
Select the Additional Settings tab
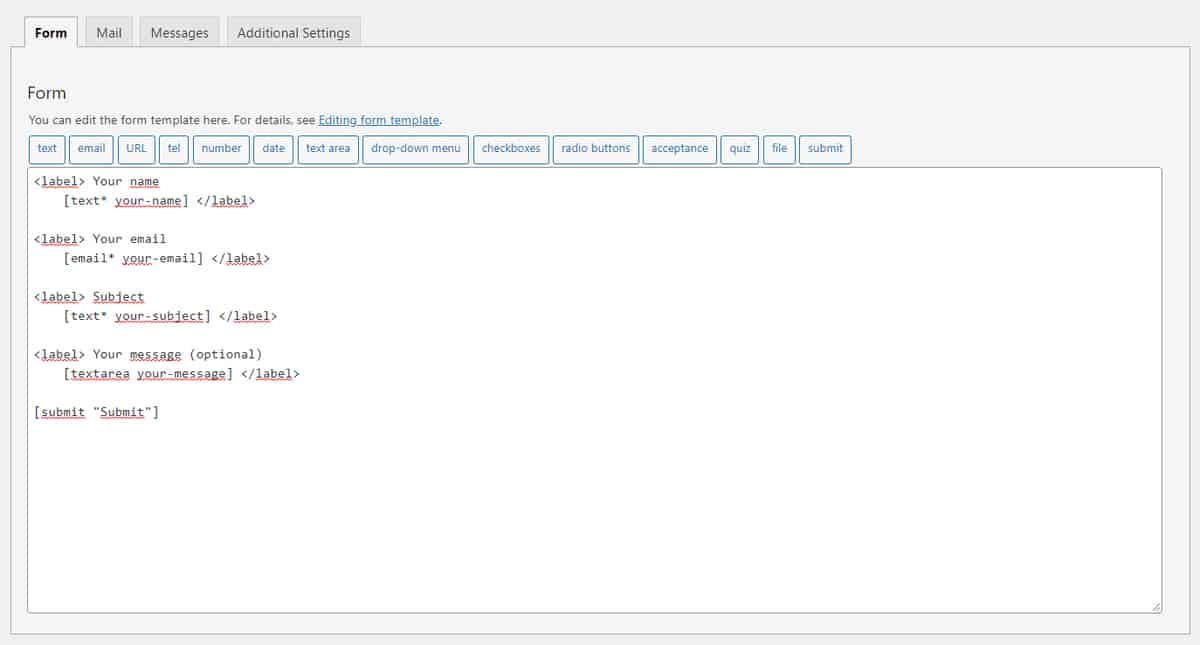[293, 33]
